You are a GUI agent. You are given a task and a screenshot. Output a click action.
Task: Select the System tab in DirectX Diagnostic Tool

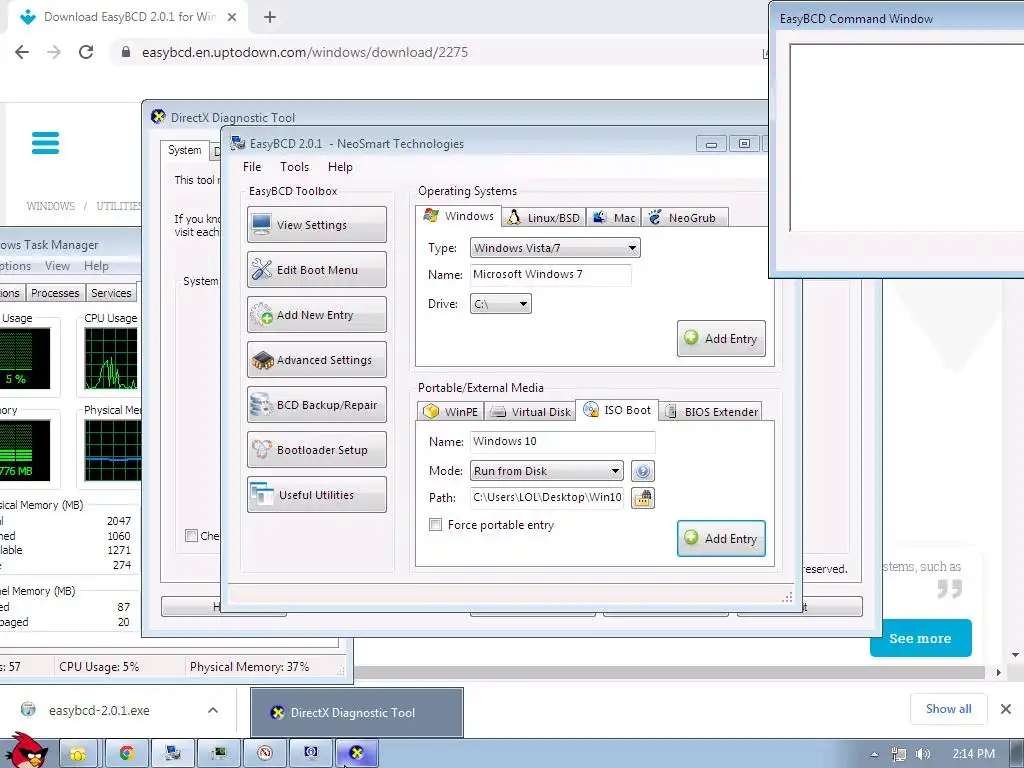(x=185, y=150)
